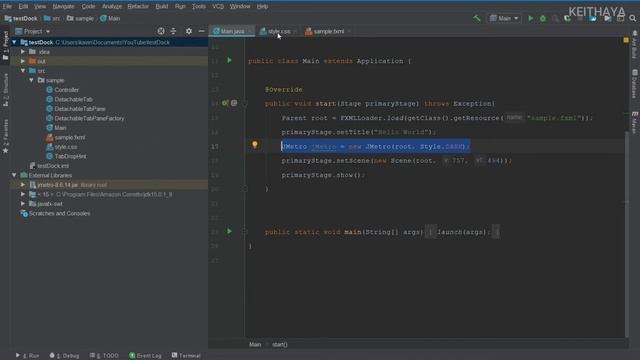
Task: Click sample in navigation breadcrumb
Action: coord(80,18)
